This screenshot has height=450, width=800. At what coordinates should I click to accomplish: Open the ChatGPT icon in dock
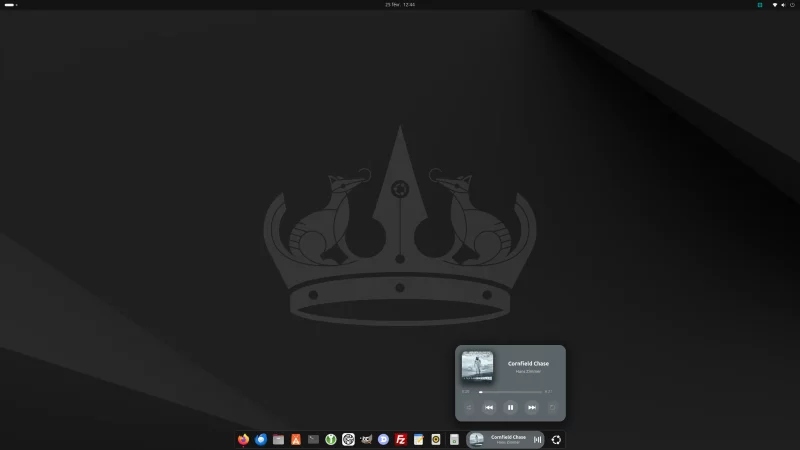pyautogui.click(x=348, y=439)
